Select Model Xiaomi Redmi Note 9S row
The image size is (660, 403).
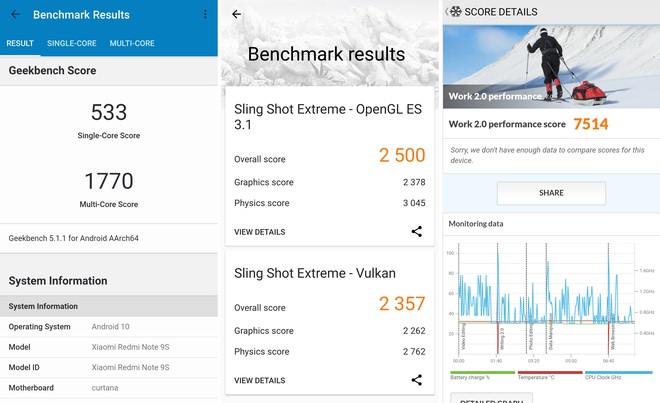109,347
